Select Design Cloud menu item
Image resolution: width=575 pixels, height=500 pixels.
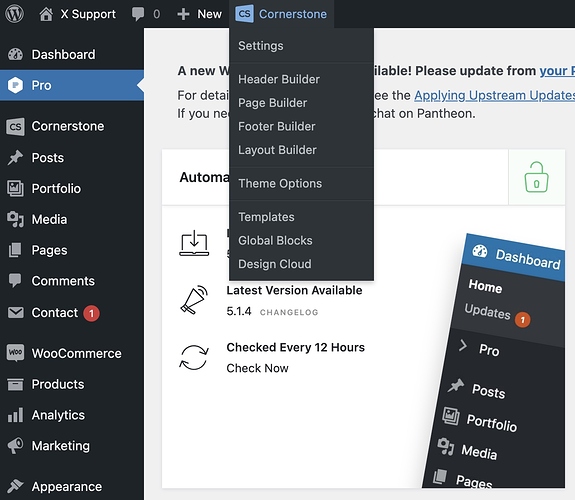click(275, 264)
